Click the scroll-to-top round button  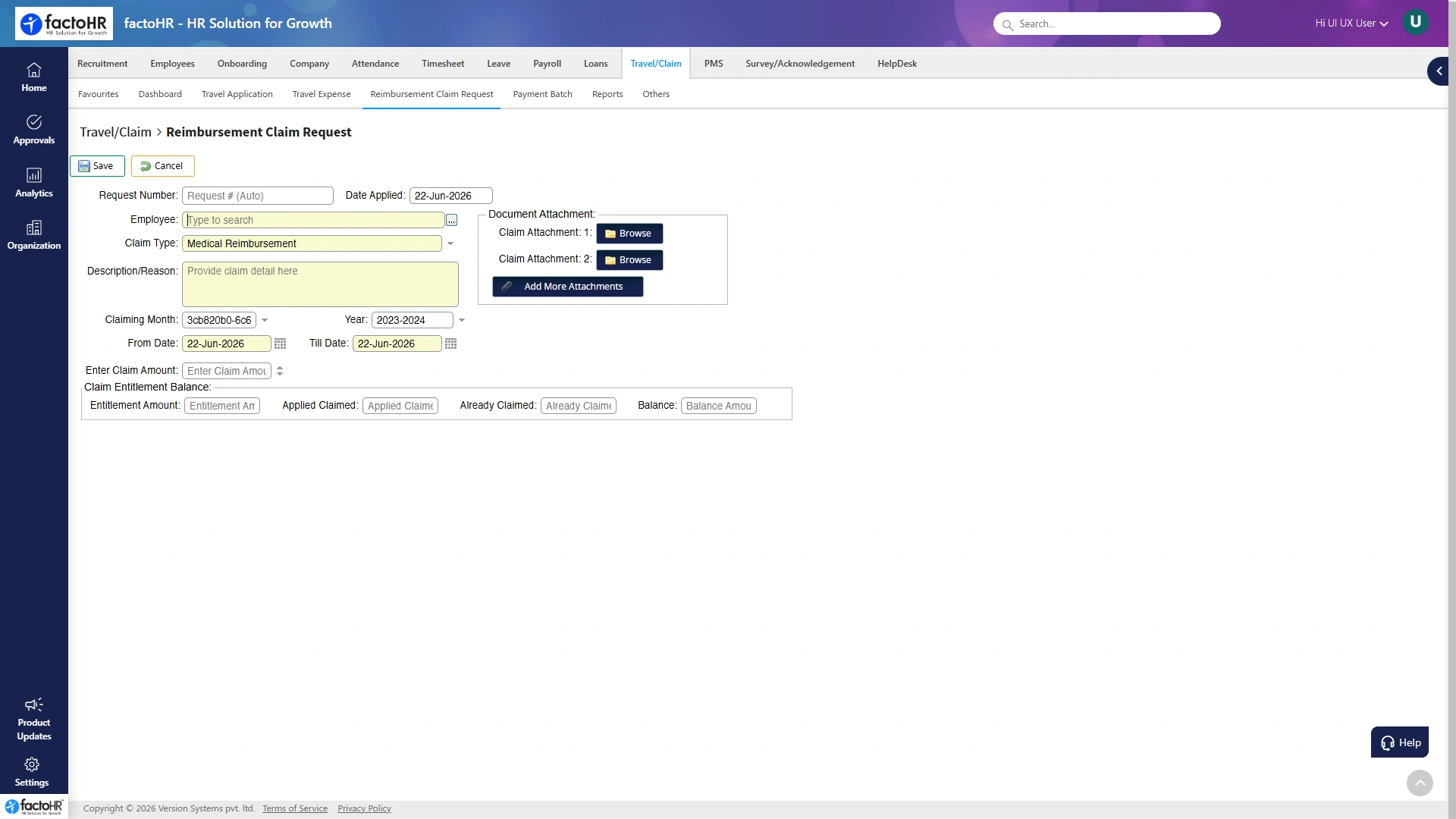[x=1420, y=783]
